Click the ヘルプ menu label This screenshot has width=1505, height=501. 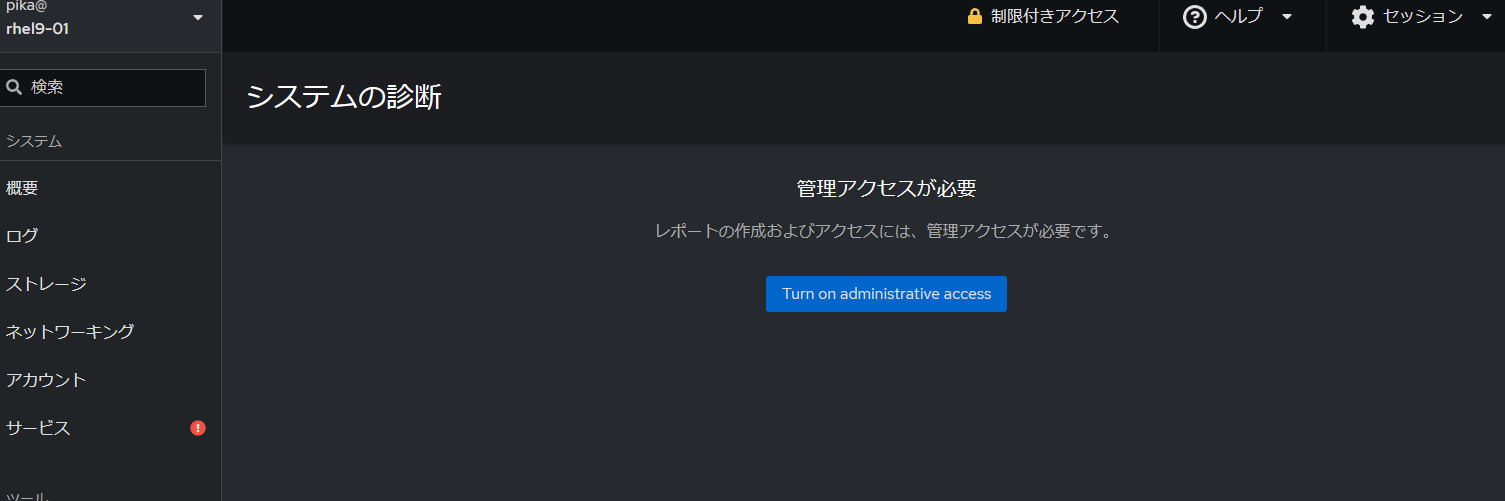click(1238, 17)
